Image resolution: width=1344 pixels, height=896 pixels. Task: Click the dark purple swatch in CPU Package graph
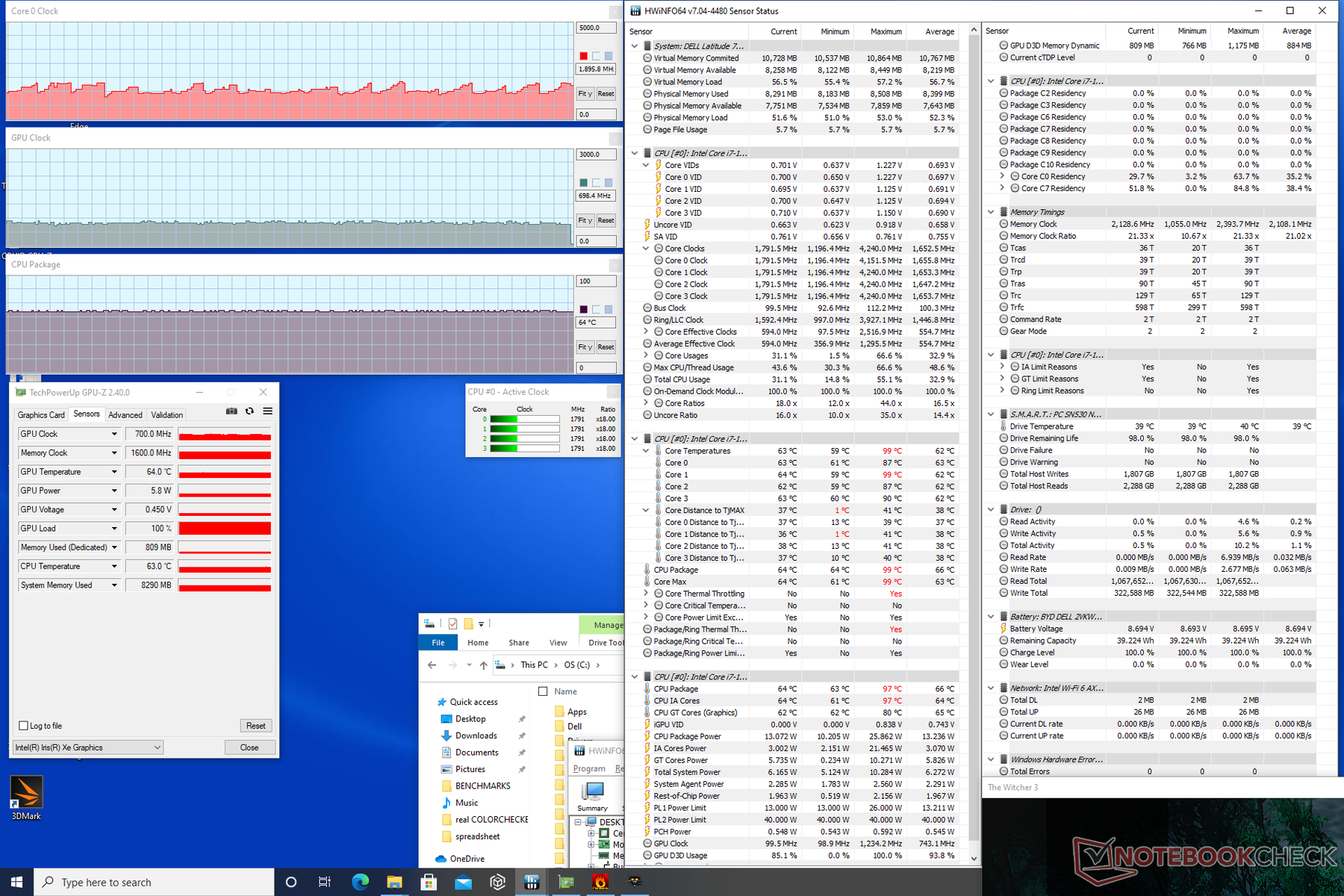[x=584, y=309]
